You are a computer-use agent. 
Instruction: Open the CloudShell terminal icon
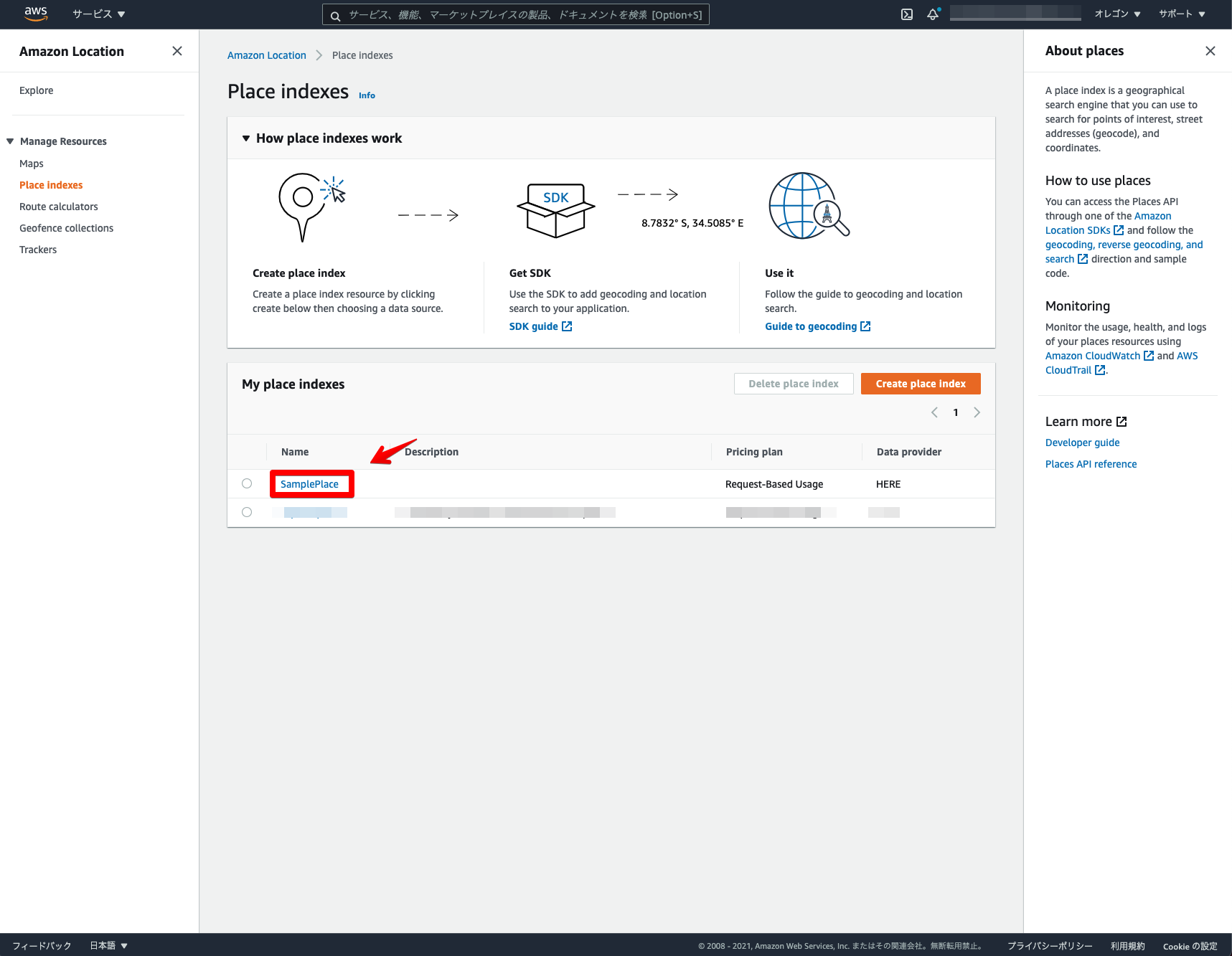pyautogui.click(x=907, y=14)
